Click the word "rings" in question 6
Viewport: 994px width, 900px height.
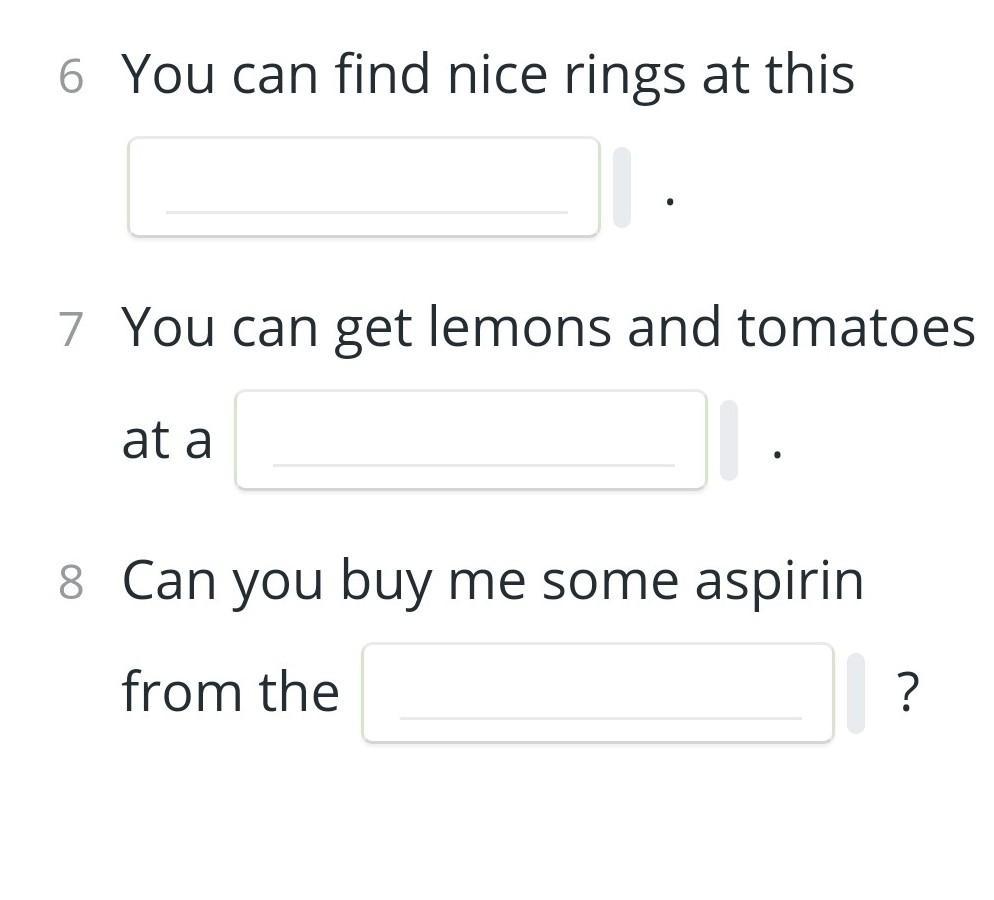click(625, 77)
